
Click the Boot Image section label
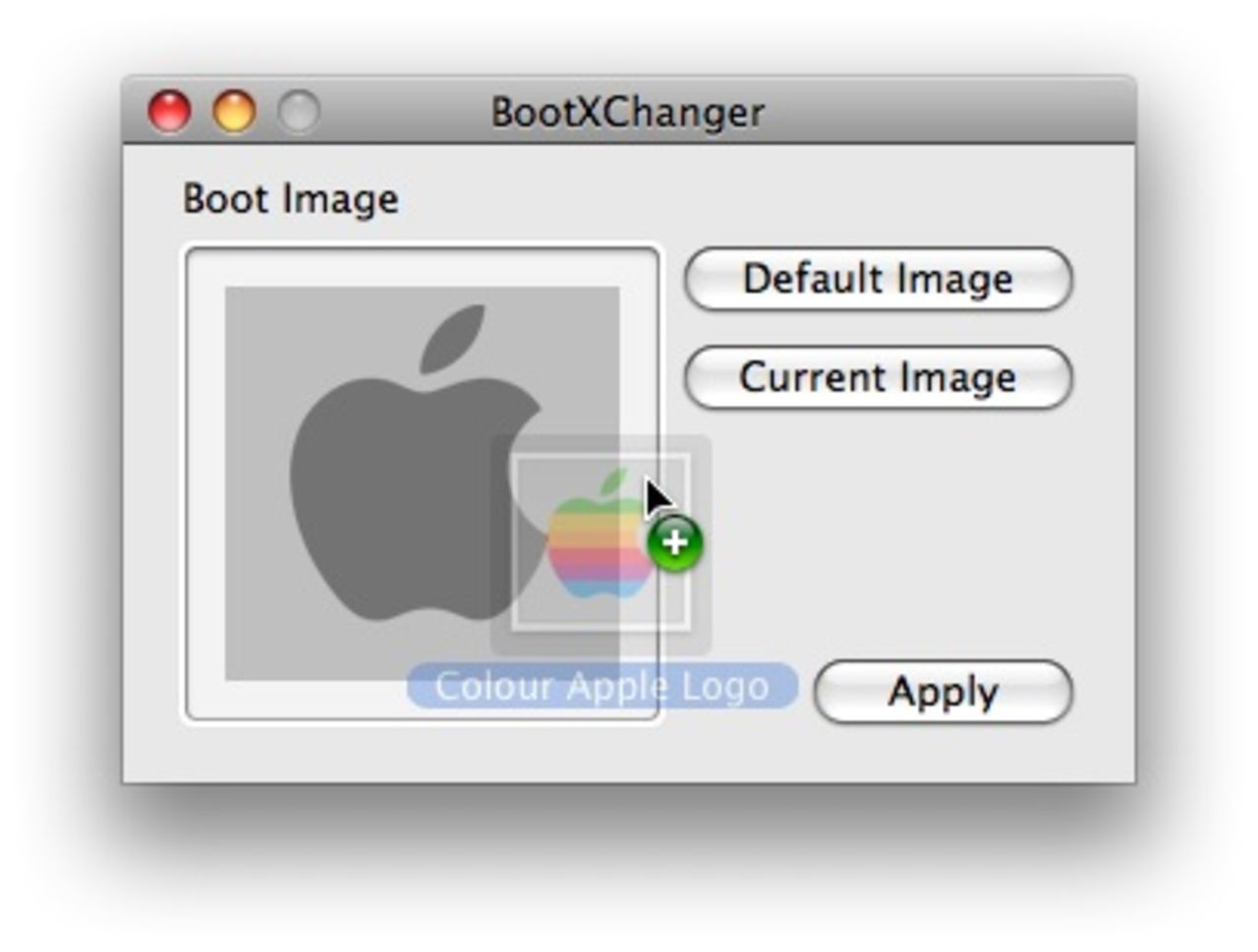tap(291, 199)
